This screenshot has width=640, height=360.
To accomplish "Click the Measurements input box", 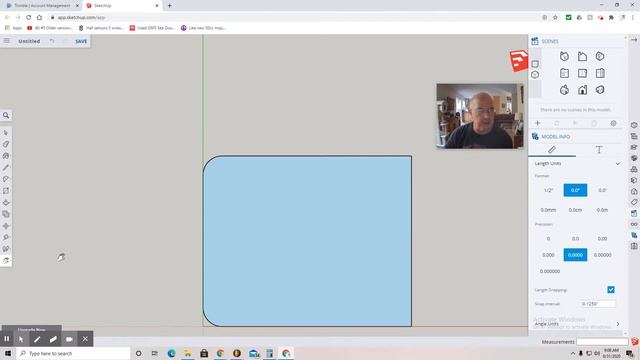I will (602, 342).
